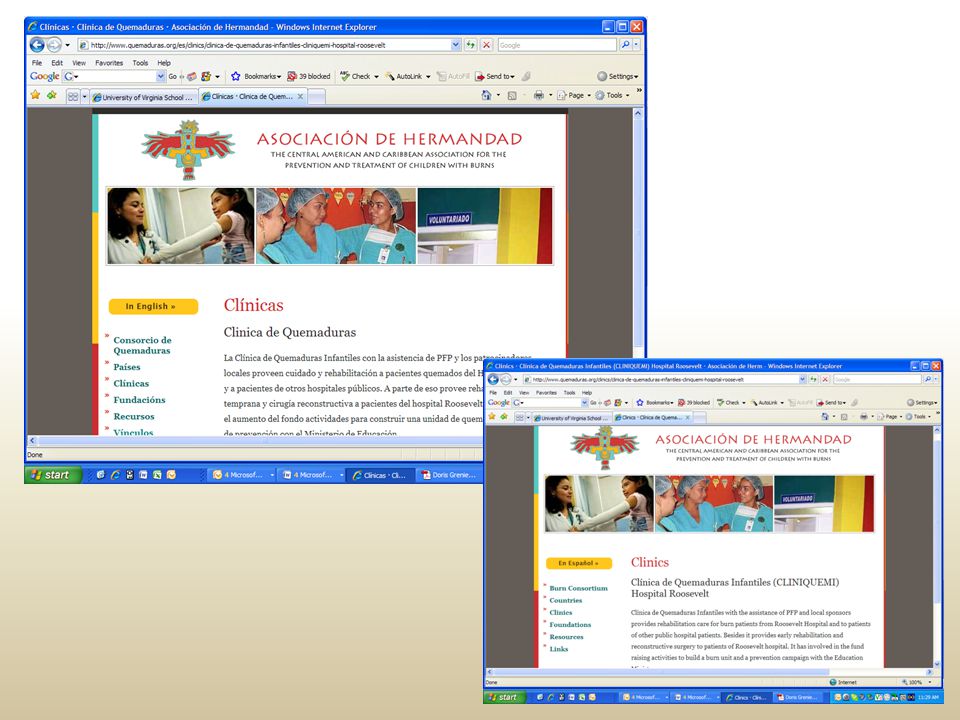Open tab list arrow in Spanish window
This screenshot has height=720, width=960.
click(84, 96)
